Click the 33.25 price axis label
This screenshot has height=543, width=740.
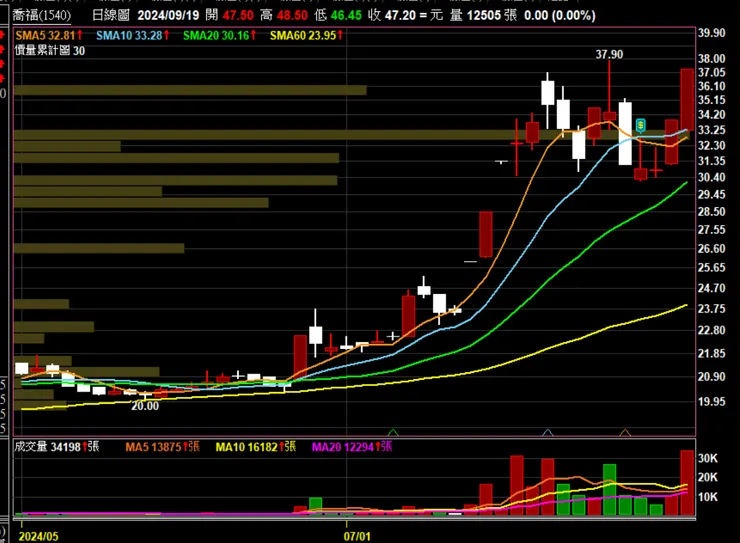[x=712, y=130]
